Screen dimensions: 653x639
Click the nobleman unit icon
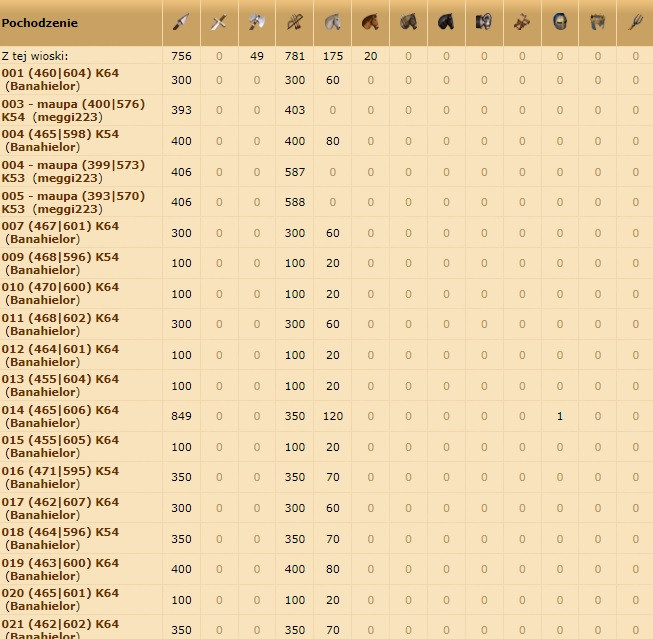coord(598,22)
